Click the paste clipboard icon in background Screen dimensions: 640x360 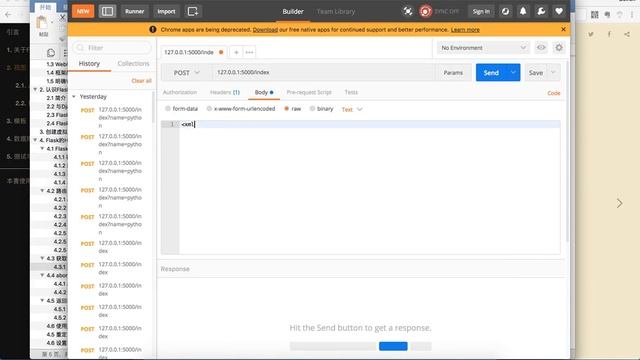point(42,22)
